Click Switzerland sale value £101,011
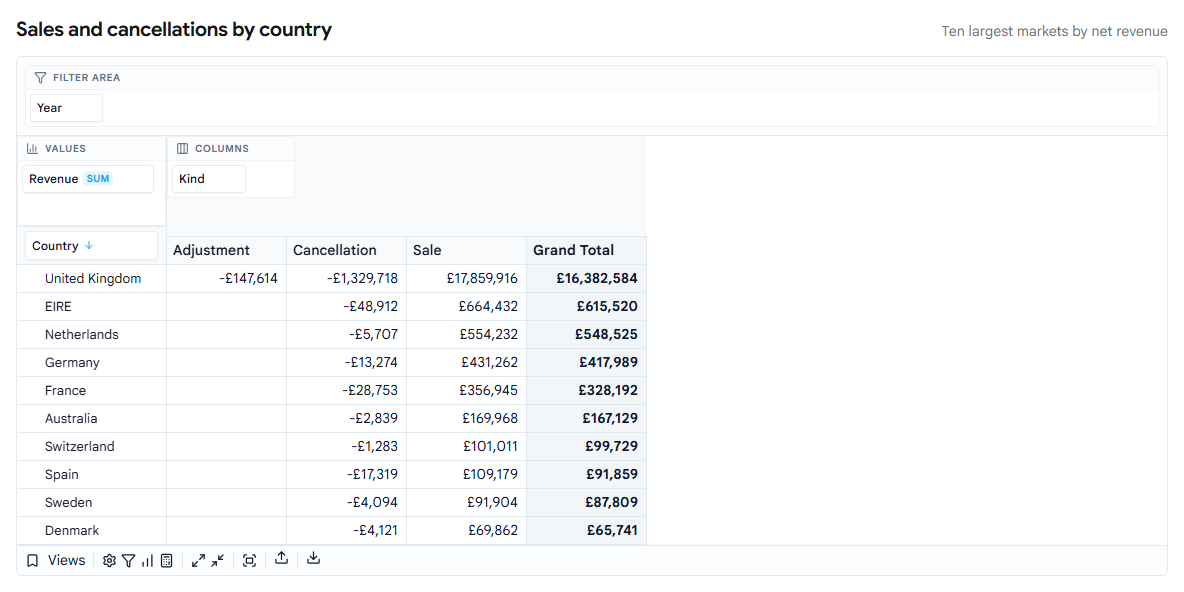The image size is (1184, 592). 467,446
